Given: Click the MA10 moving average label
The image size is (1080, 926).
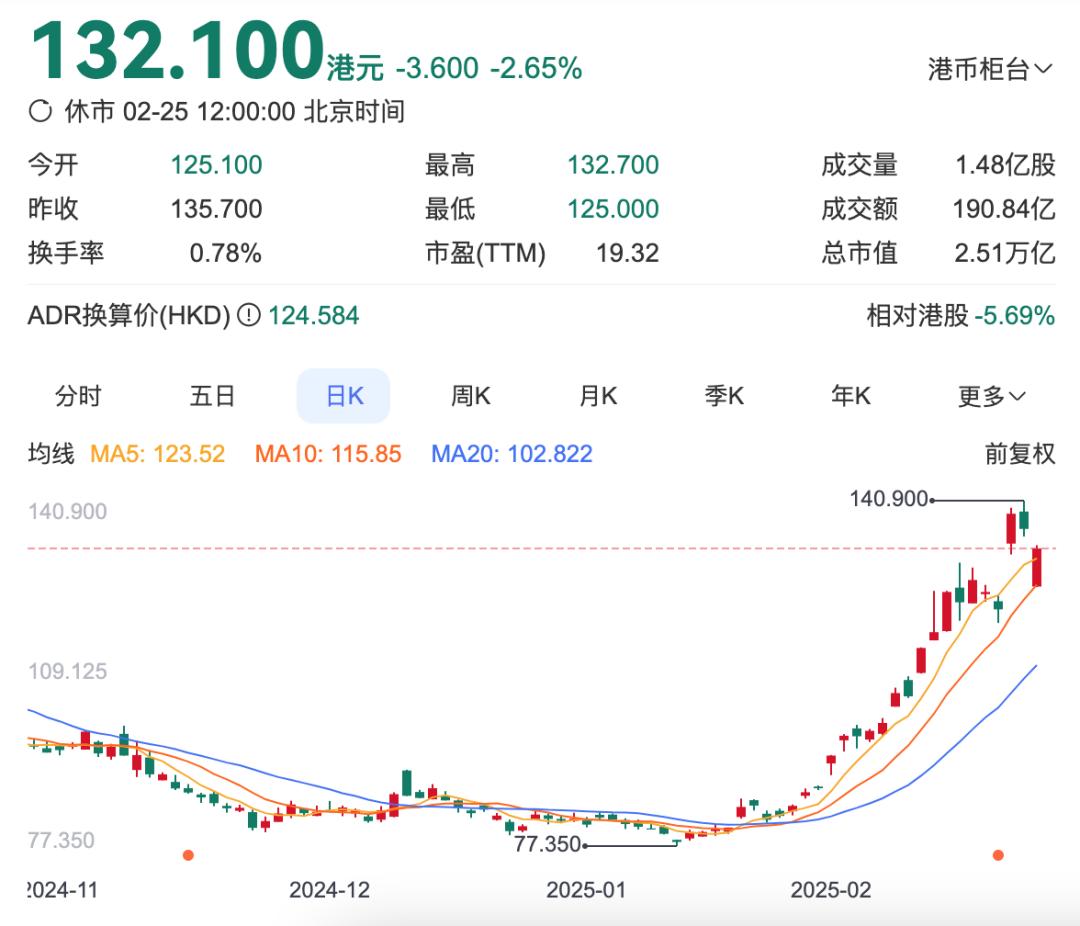Looking at the screenshot, I should click(328, 453).
